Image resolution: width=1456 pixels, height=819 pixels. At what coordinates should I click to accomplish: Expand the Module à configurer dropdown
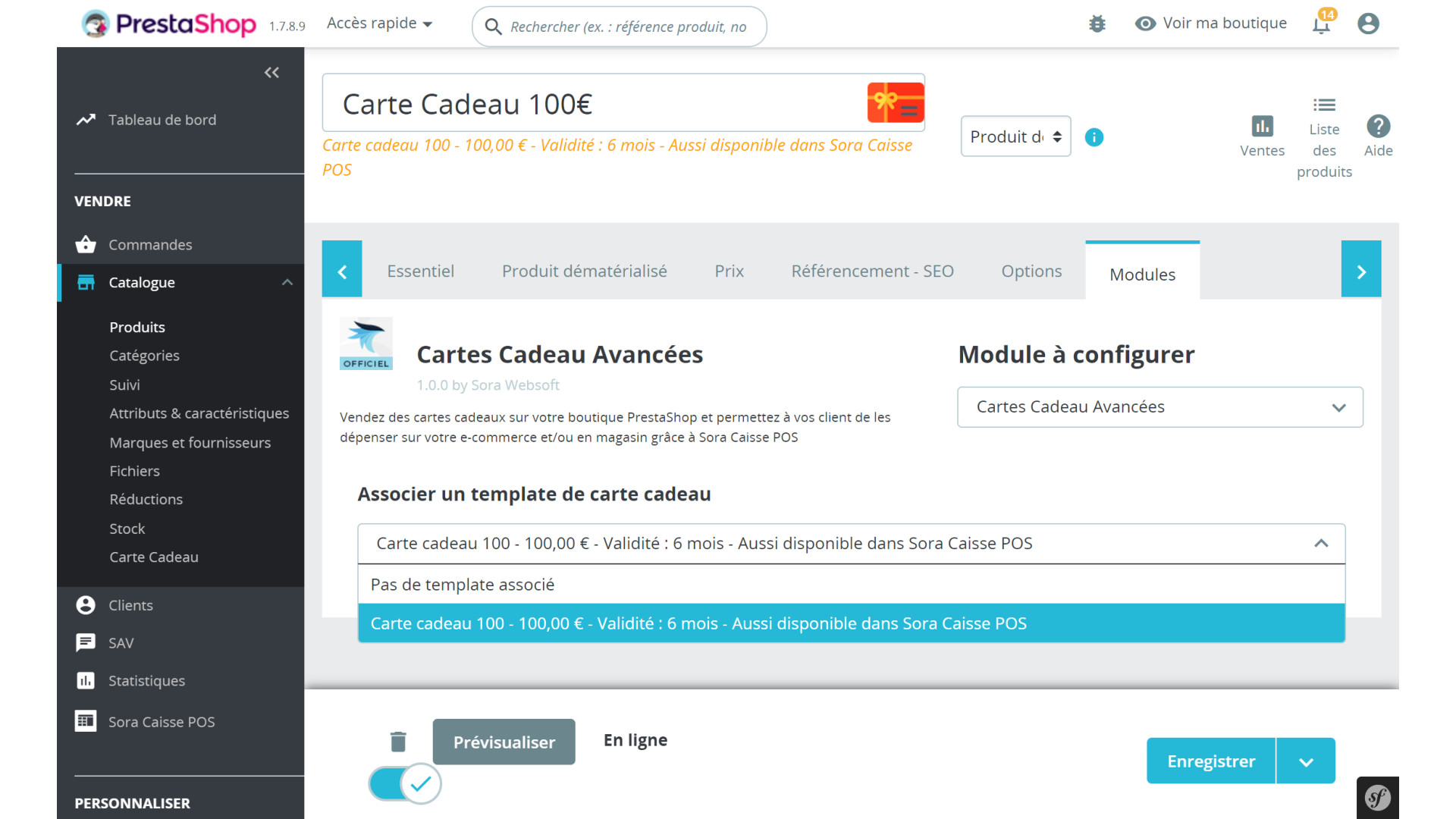click(x=1159, y=407)
